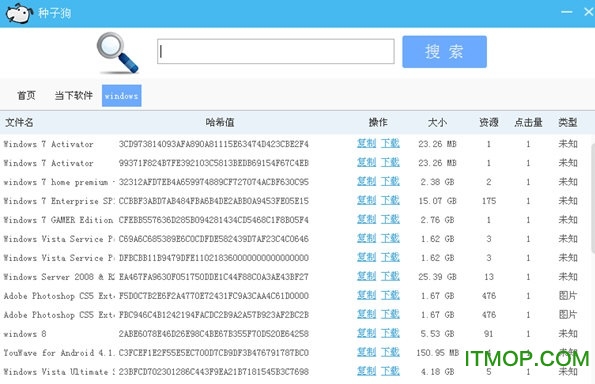The height and width of the screenshot is (384, 595).
Task: Download the entry with hash DFBCBB11B9479
Action: (390, 257)
